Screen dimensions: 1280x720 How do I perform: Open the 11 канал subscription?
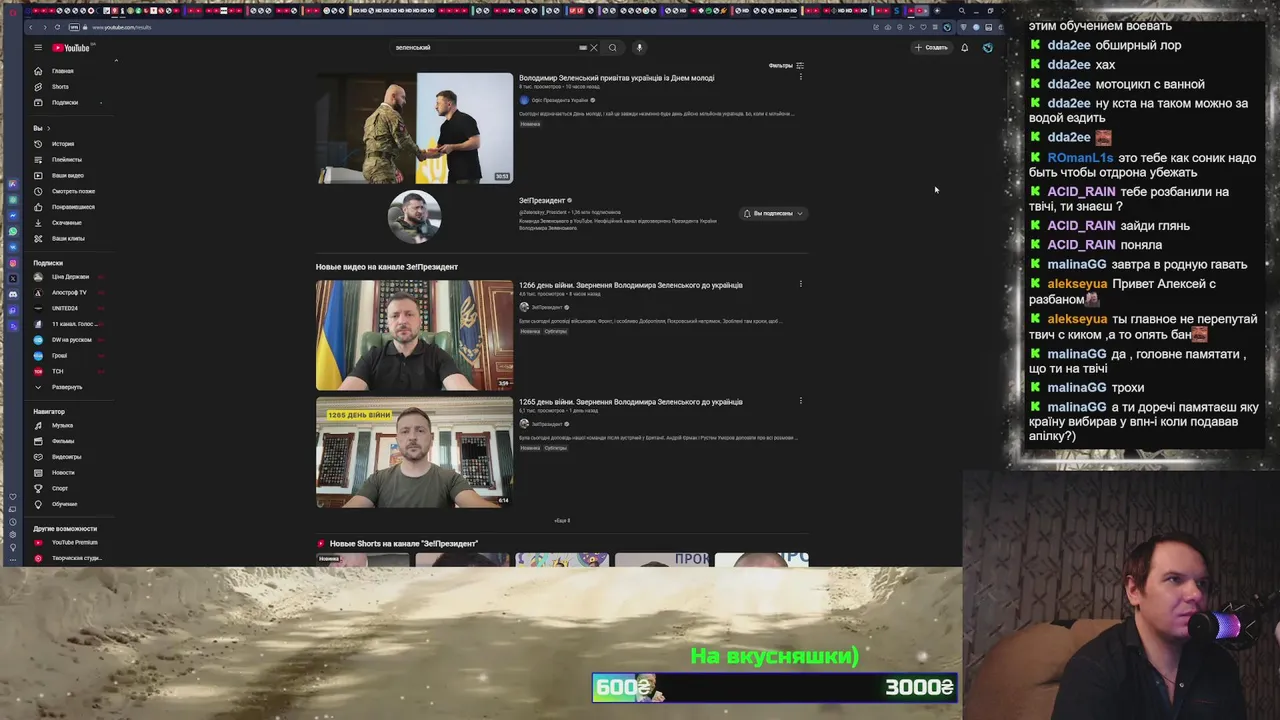73,324
